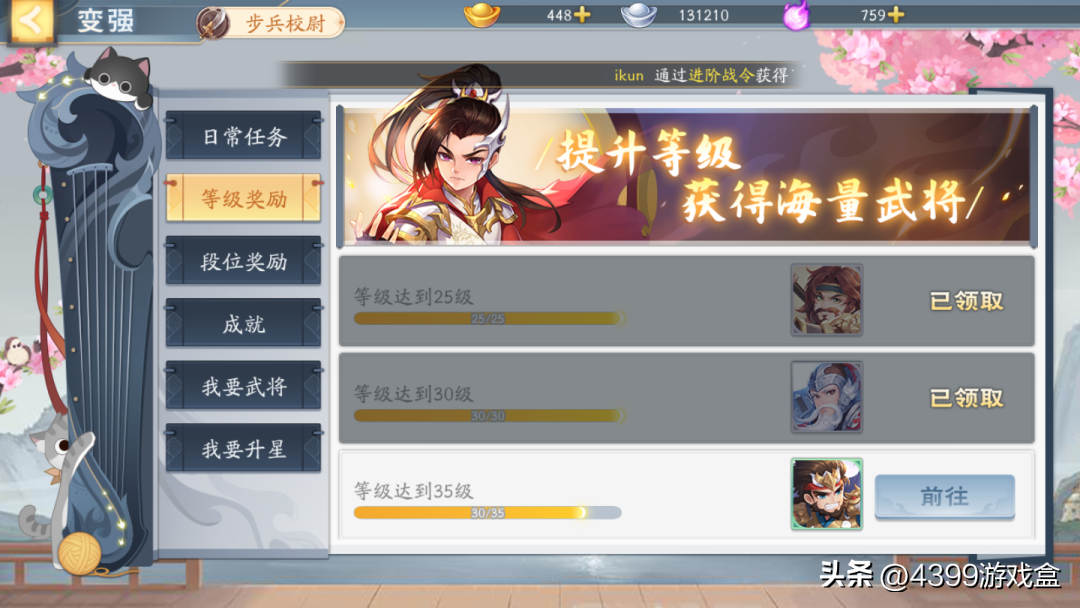
Task: Add gold with plus next to 448
Action: [x=583, y=14]
